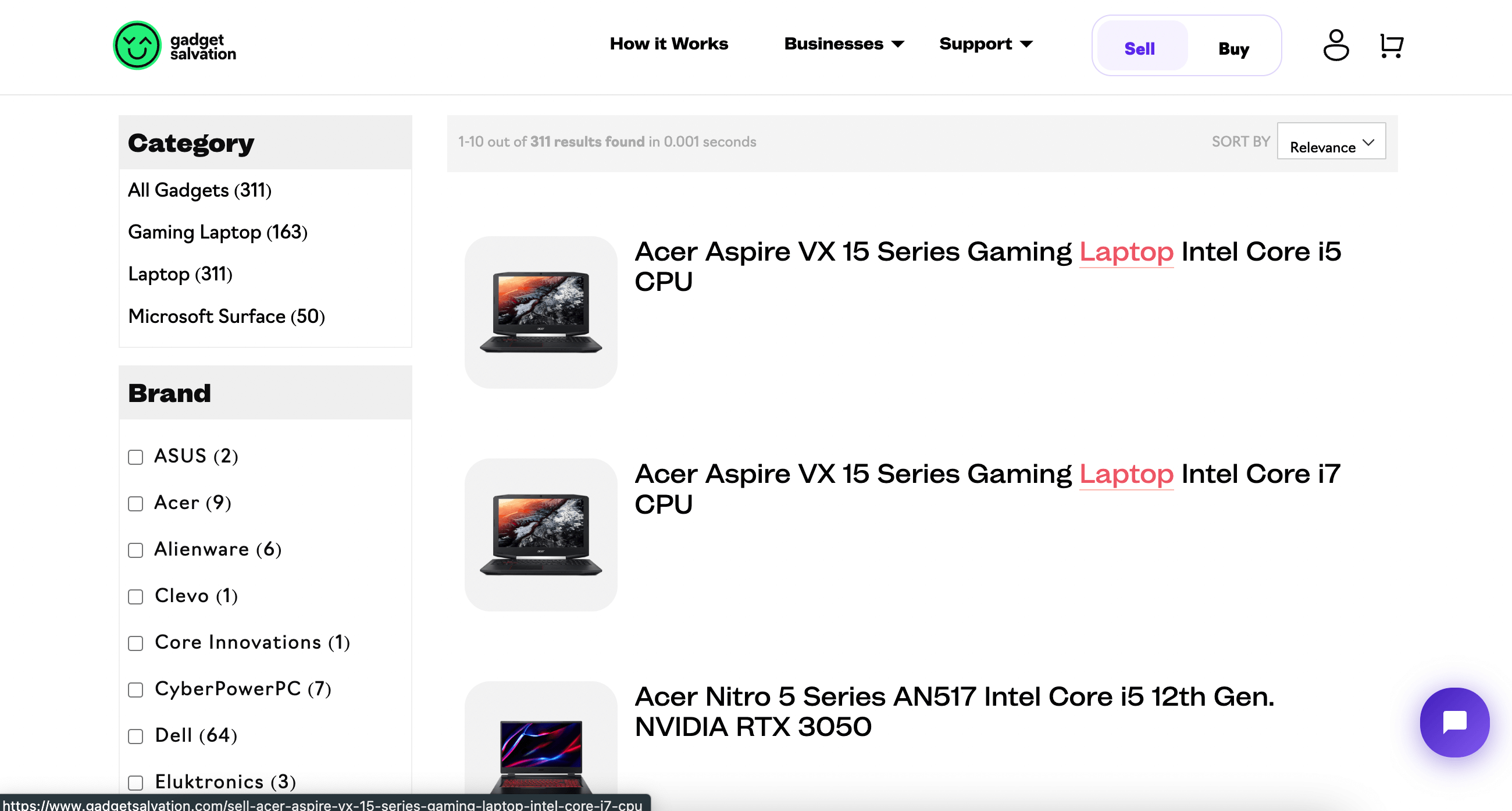1512x811 pixels.
Task: Click the first Acer Aspire VX 15 thumbnail
Action: coord(541,312)
